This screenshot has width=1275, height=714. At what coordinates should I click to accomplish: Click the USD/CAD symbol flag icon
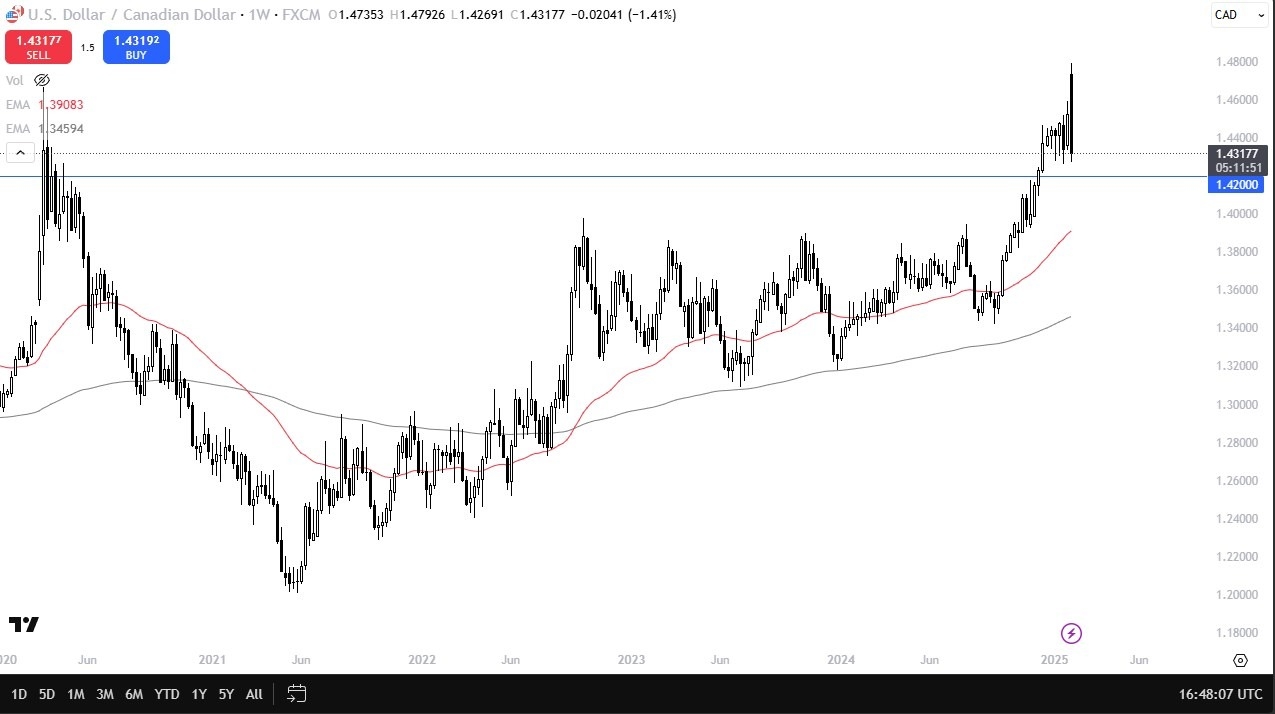pyautogui.click(x=13, y=14)
